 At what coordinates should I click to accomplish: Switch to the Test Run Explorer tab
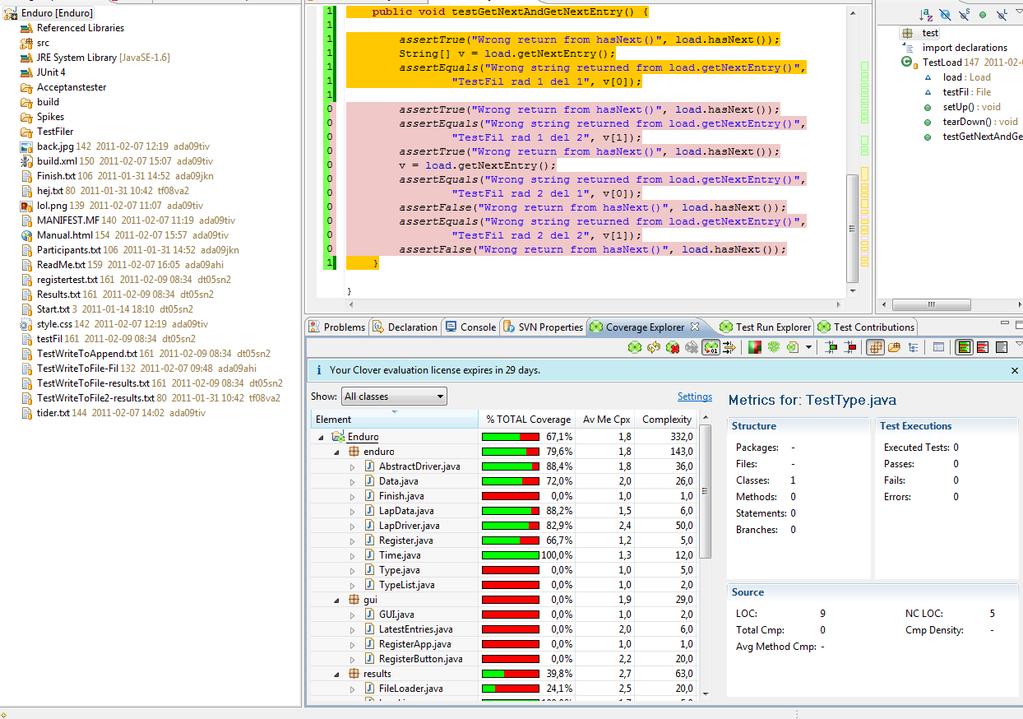point(765,327)
